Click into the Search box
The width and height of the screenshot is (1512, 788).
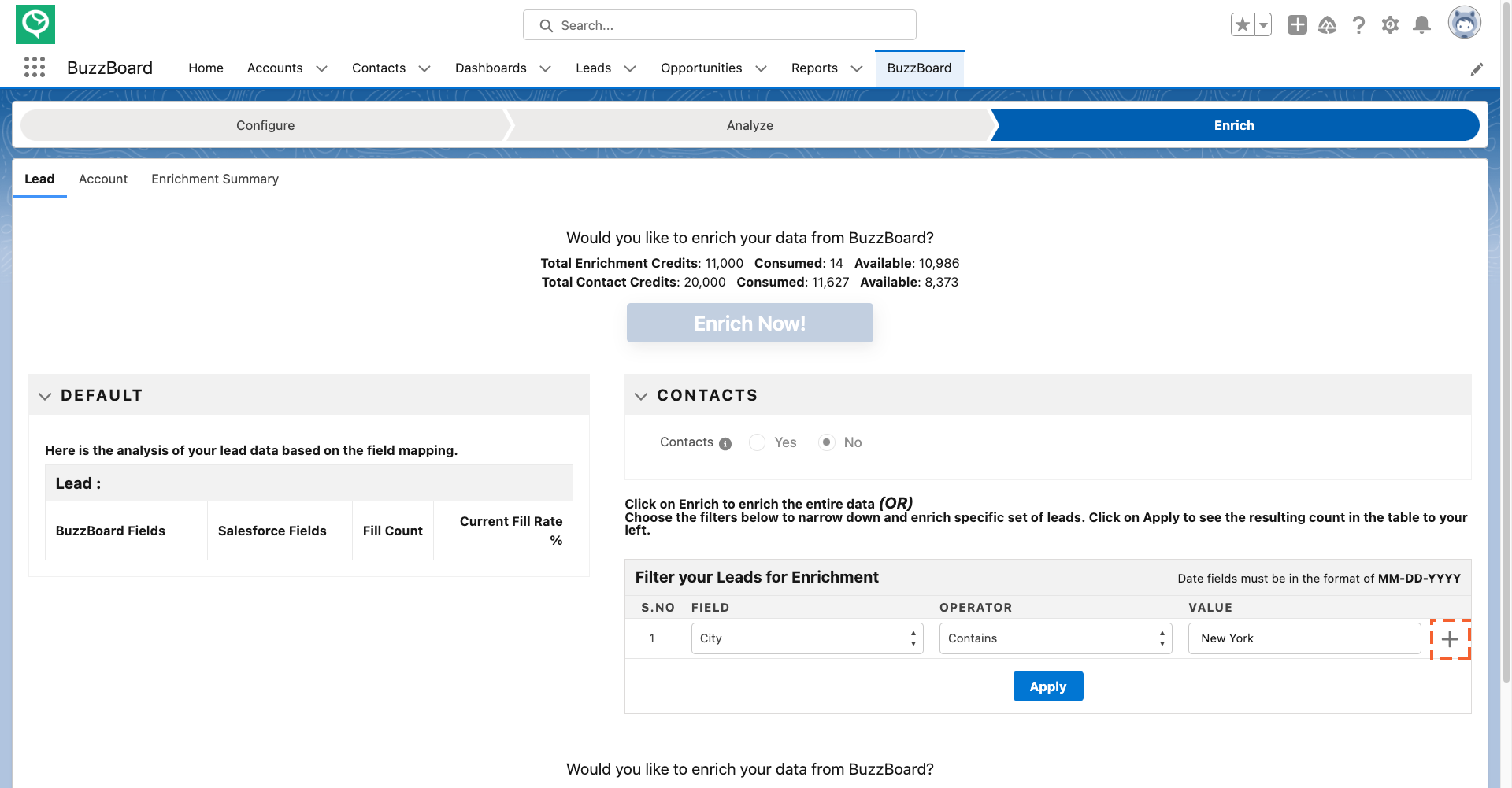click(720, 25)
